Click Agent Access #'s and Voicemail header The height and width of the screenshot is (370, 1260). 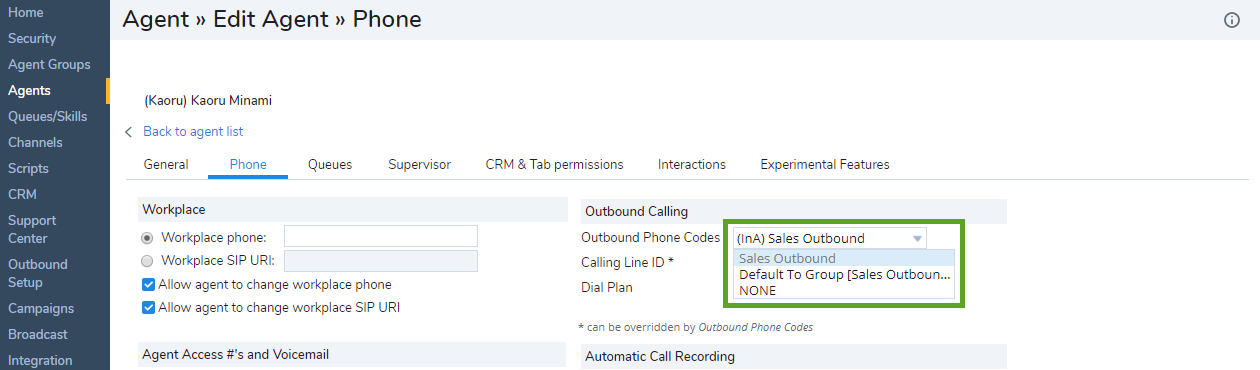click(x=352, y=354)
